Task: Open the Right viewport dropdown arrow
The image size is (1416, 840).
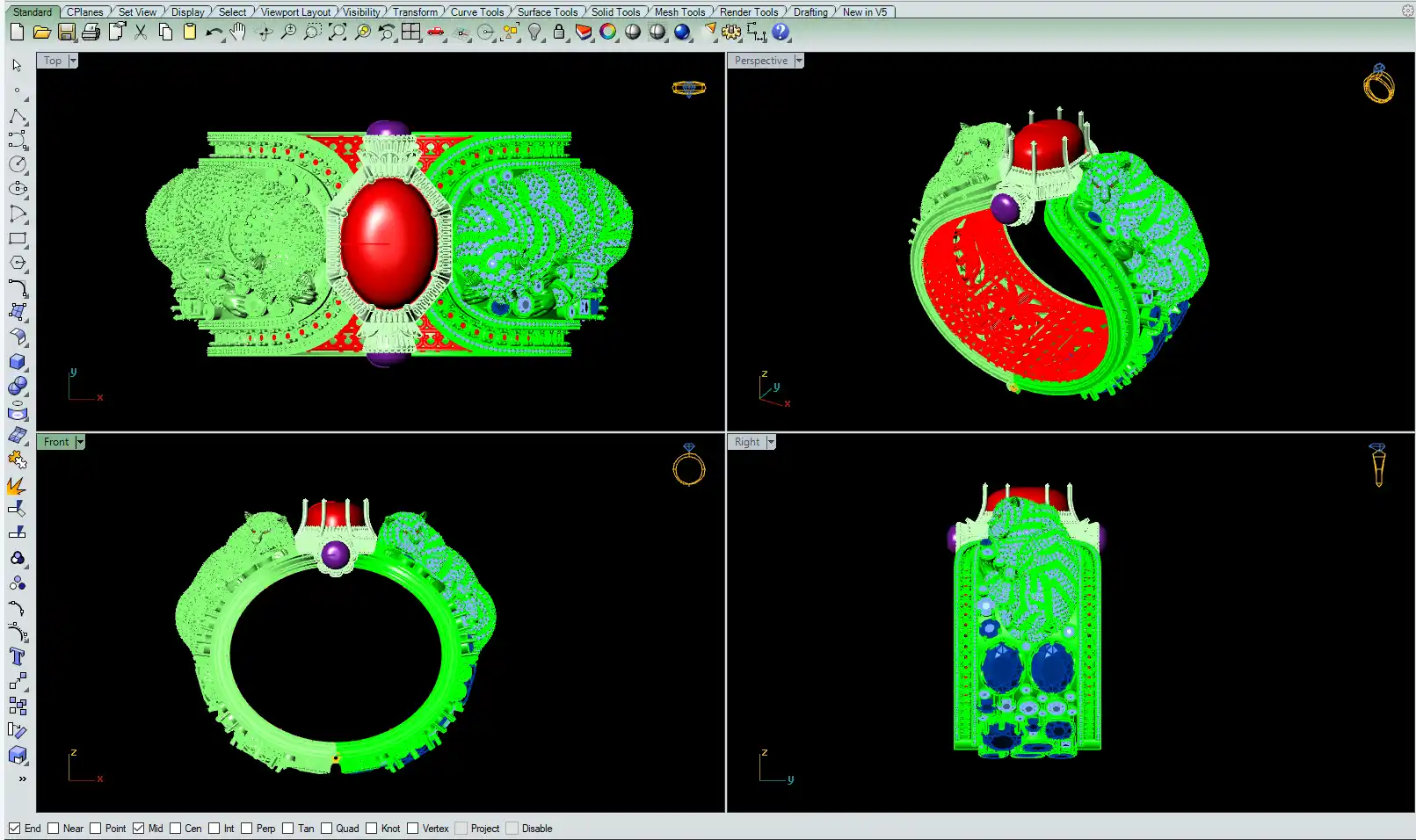Action: point(771,442)
